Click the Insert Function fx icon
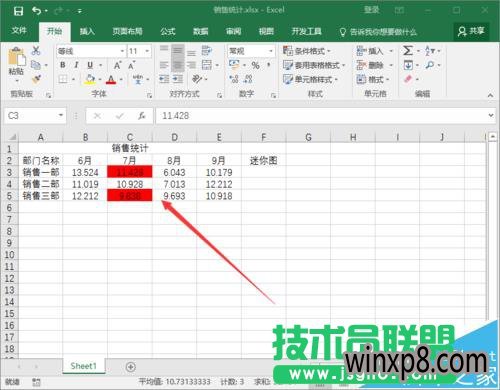 pyautogui.click(x=142, y=116)
